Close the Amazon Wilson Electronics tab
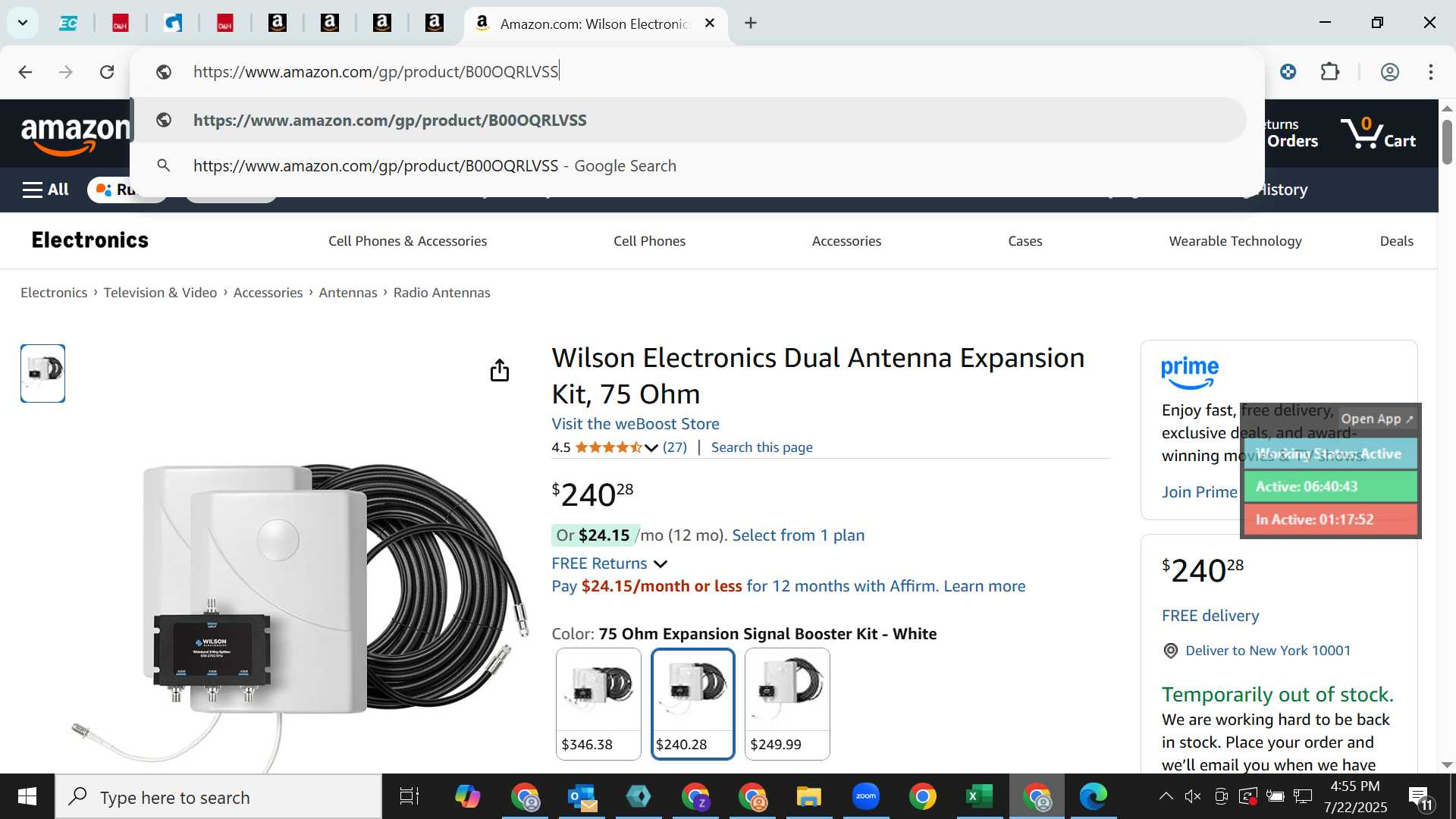1456x819 pixels. coord(710,23)
